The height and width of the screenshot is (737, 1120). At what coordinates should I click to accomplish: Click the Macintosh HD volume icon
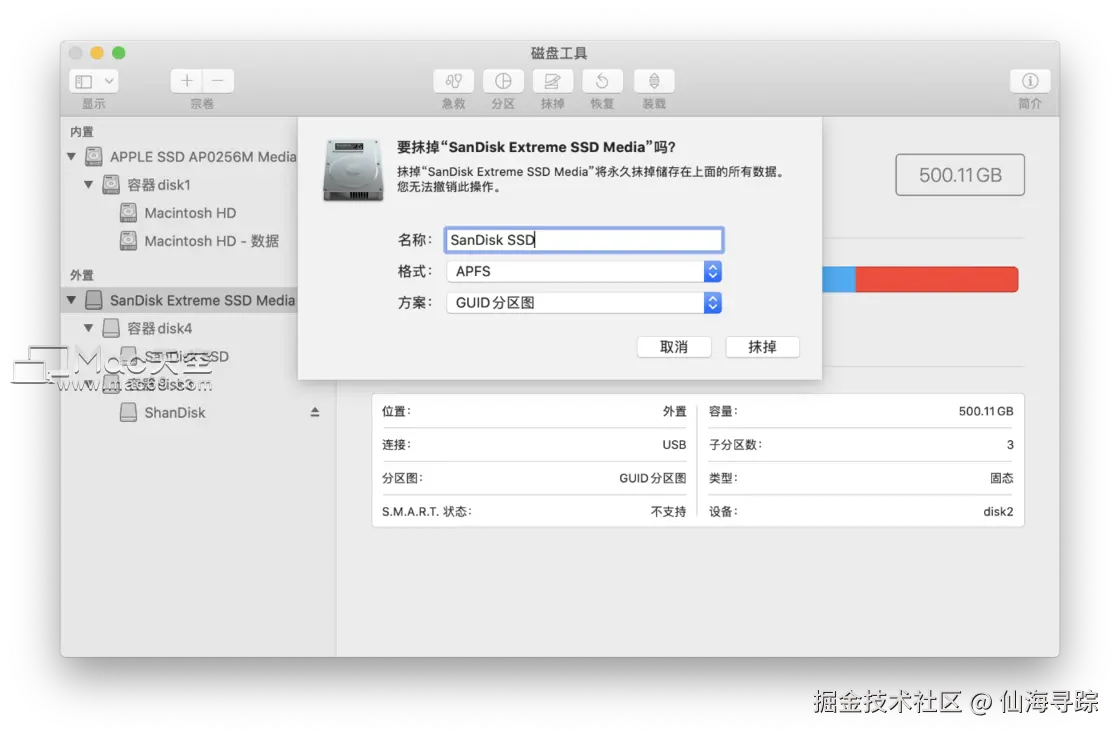129,213
